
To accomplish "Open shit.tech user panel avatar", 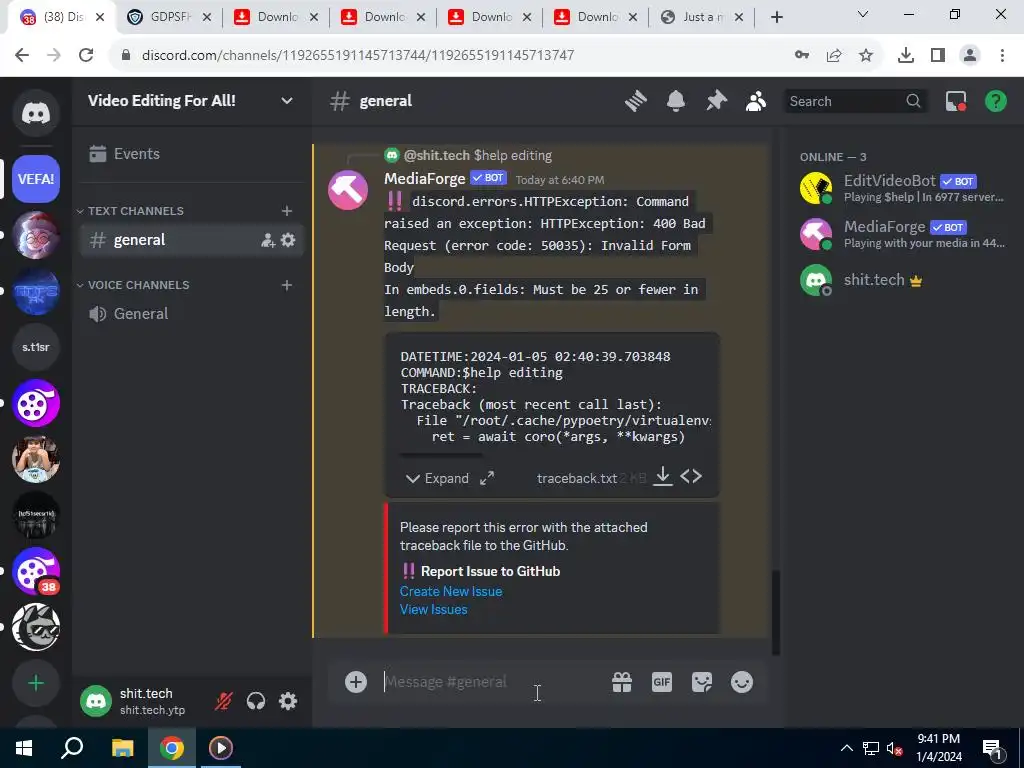I will click(x=96, y=701).
